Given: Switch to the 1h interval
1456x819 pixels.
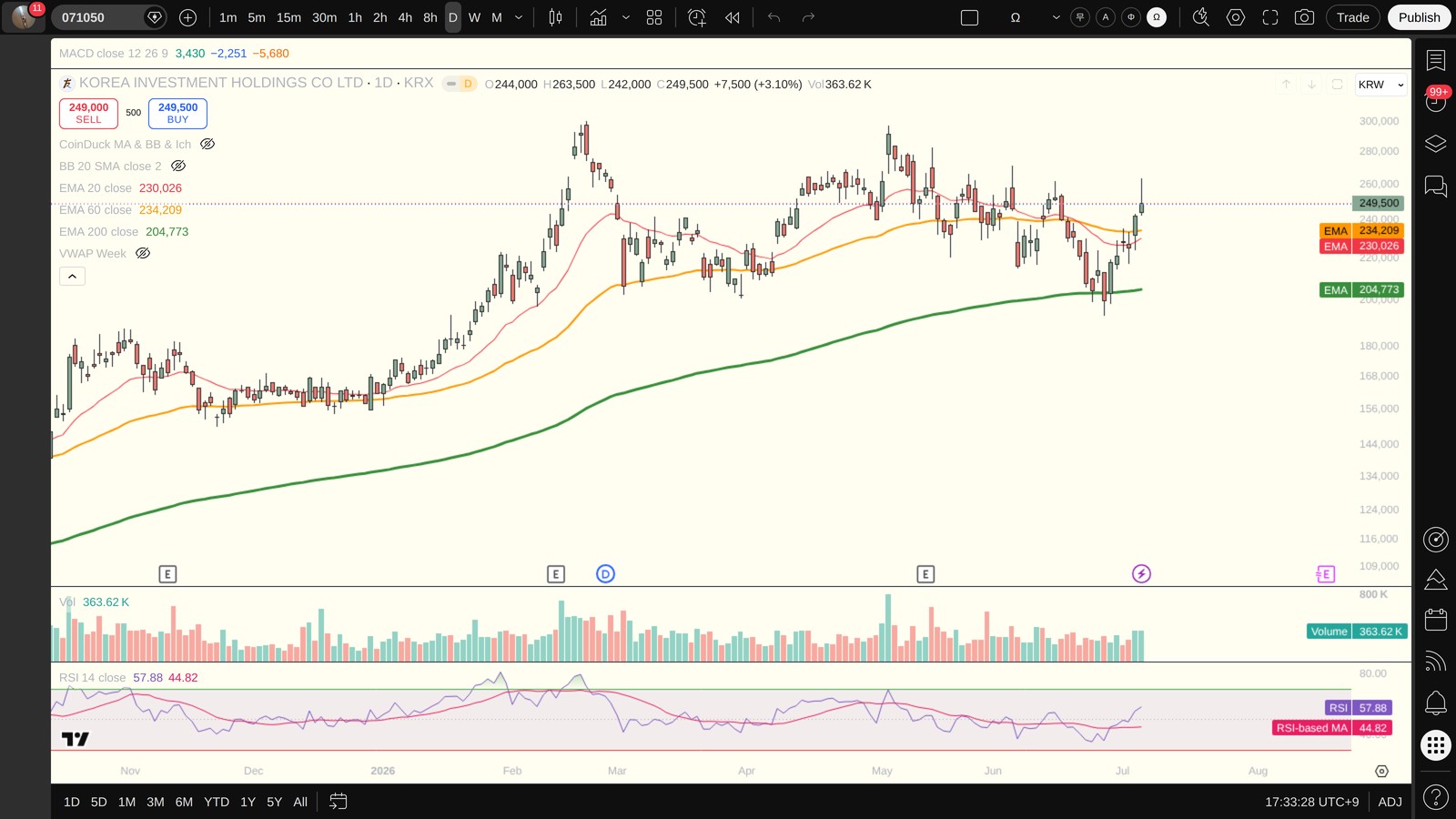Looking at the screenshot, I should pyautogui.click(x=355, y=17).
